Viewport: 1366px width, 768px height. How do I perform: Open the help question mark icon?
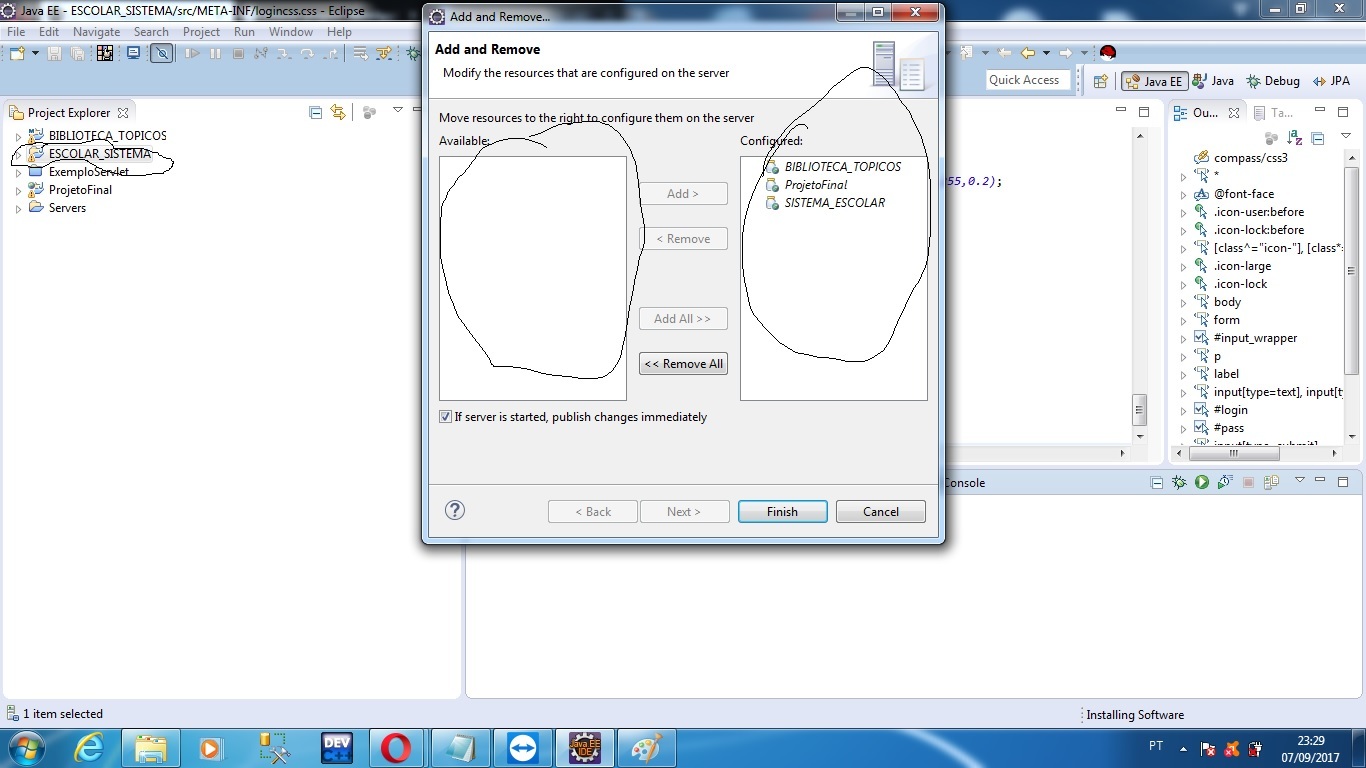point(455,510)
